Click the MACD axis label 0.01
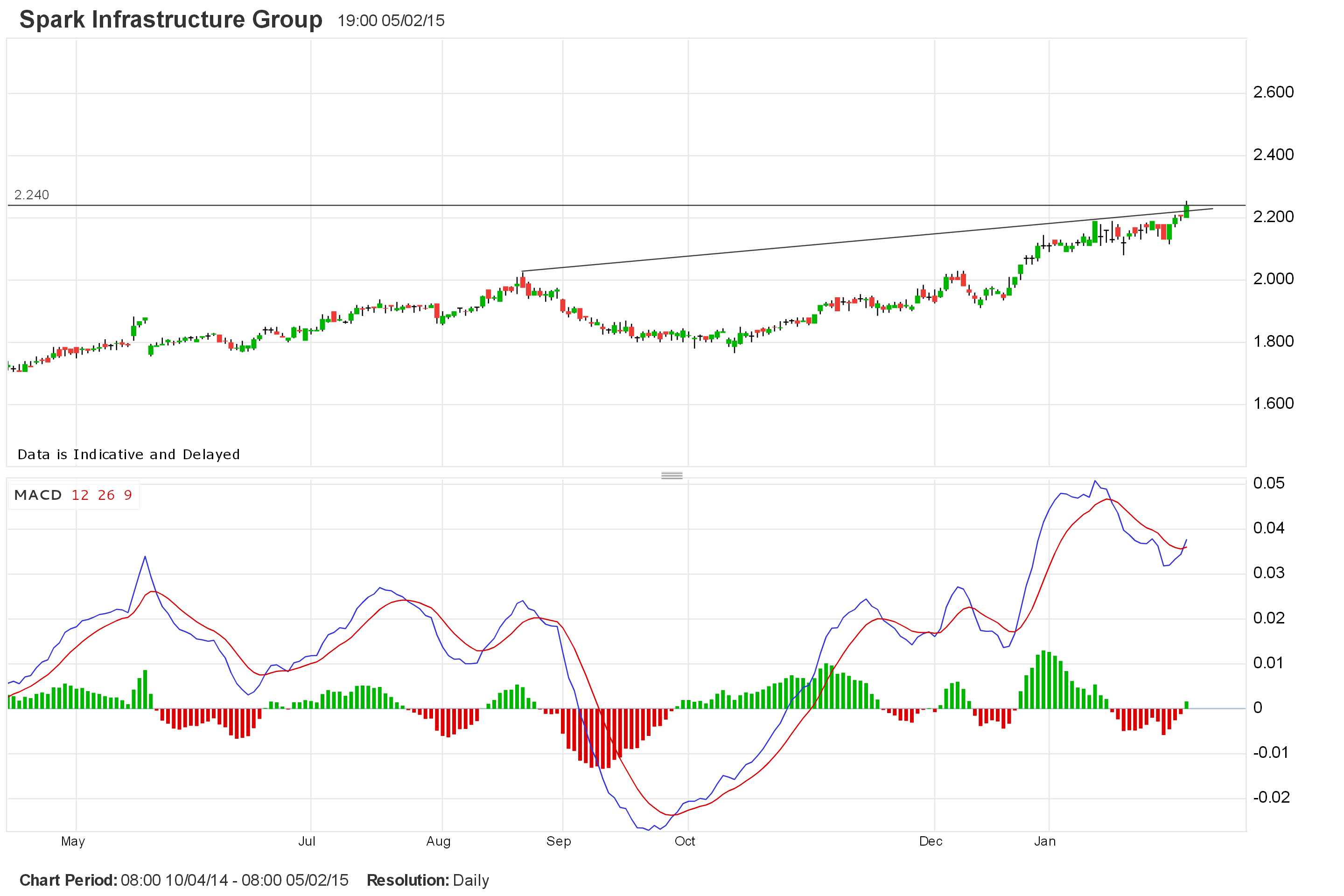 [1268, 663]
